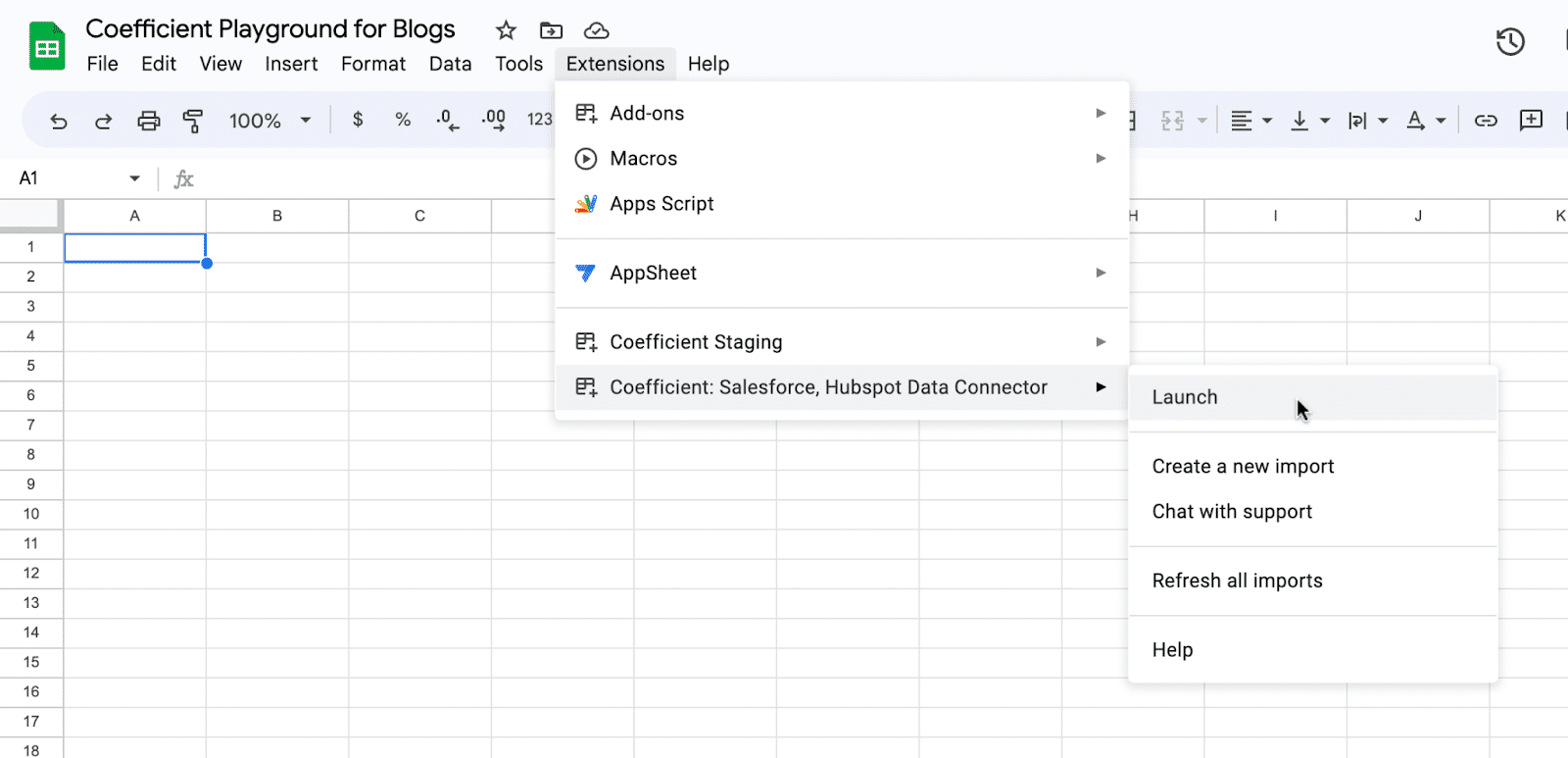
Task: Select Refresh all imports option
Action: point(1237,581)
